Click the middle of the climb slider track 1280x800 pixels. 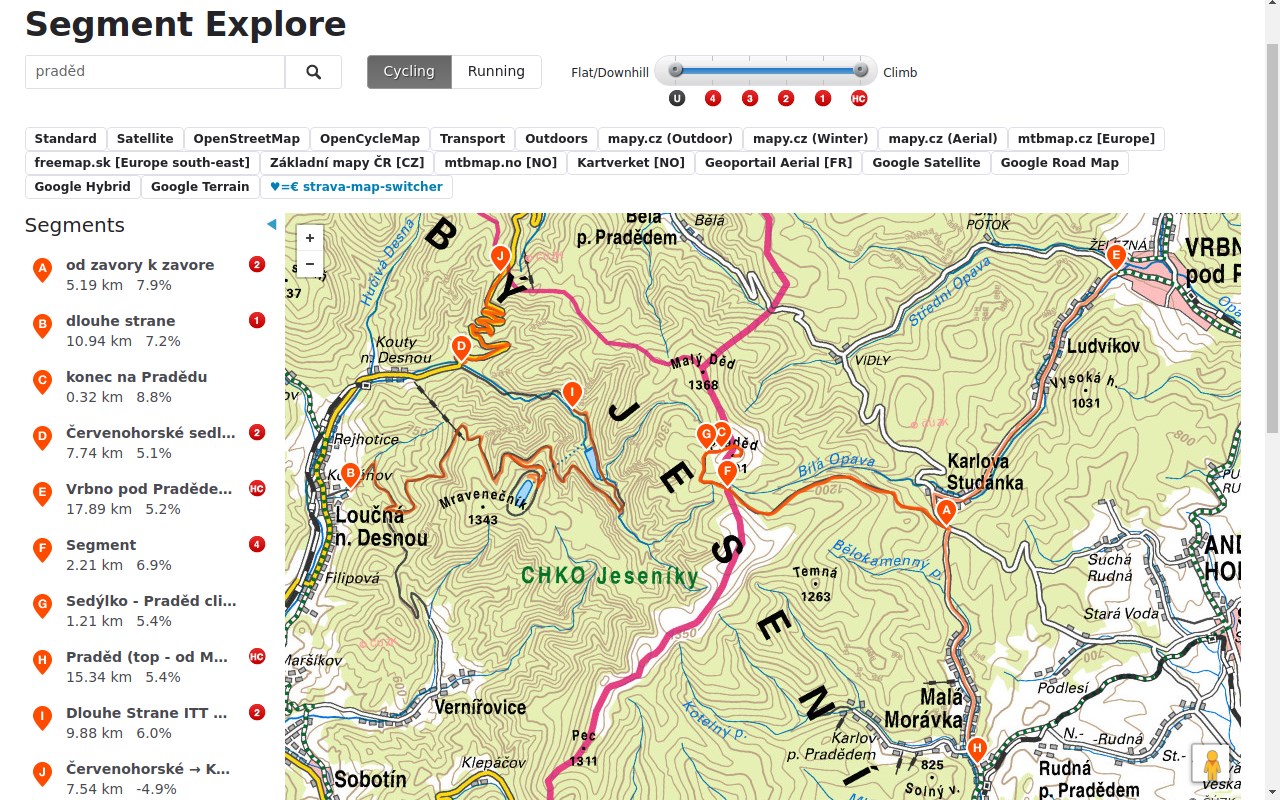point(768,70)
